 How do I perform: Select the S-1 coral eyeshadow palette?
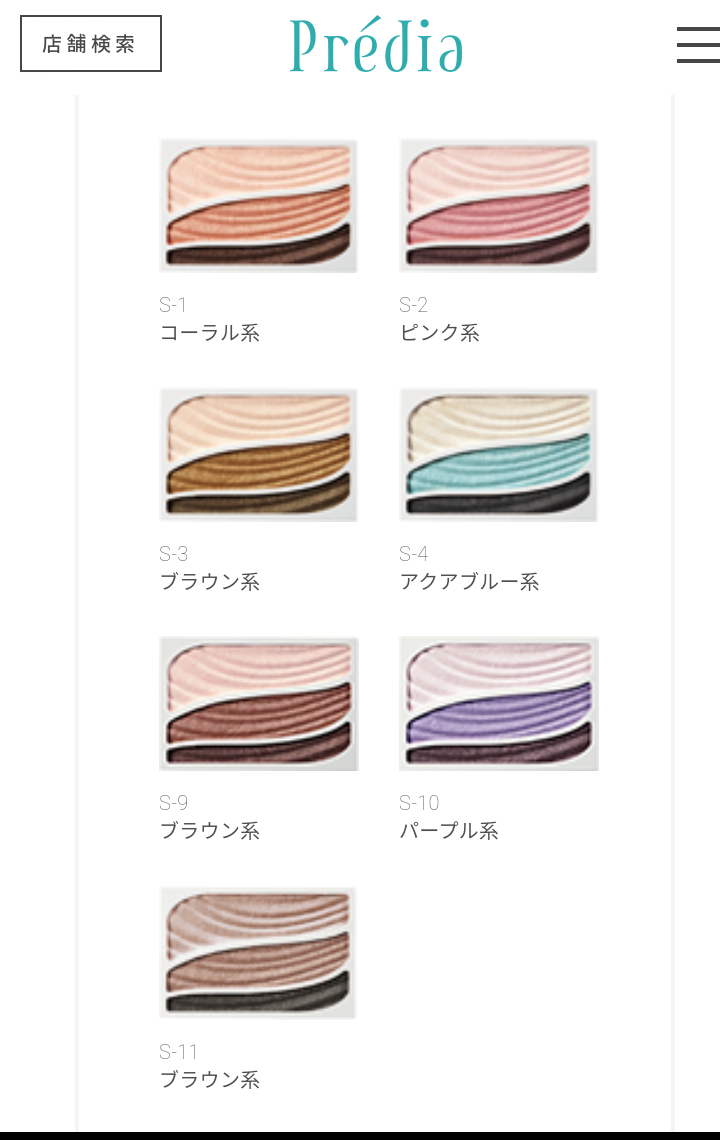click(x=258, y=206)
